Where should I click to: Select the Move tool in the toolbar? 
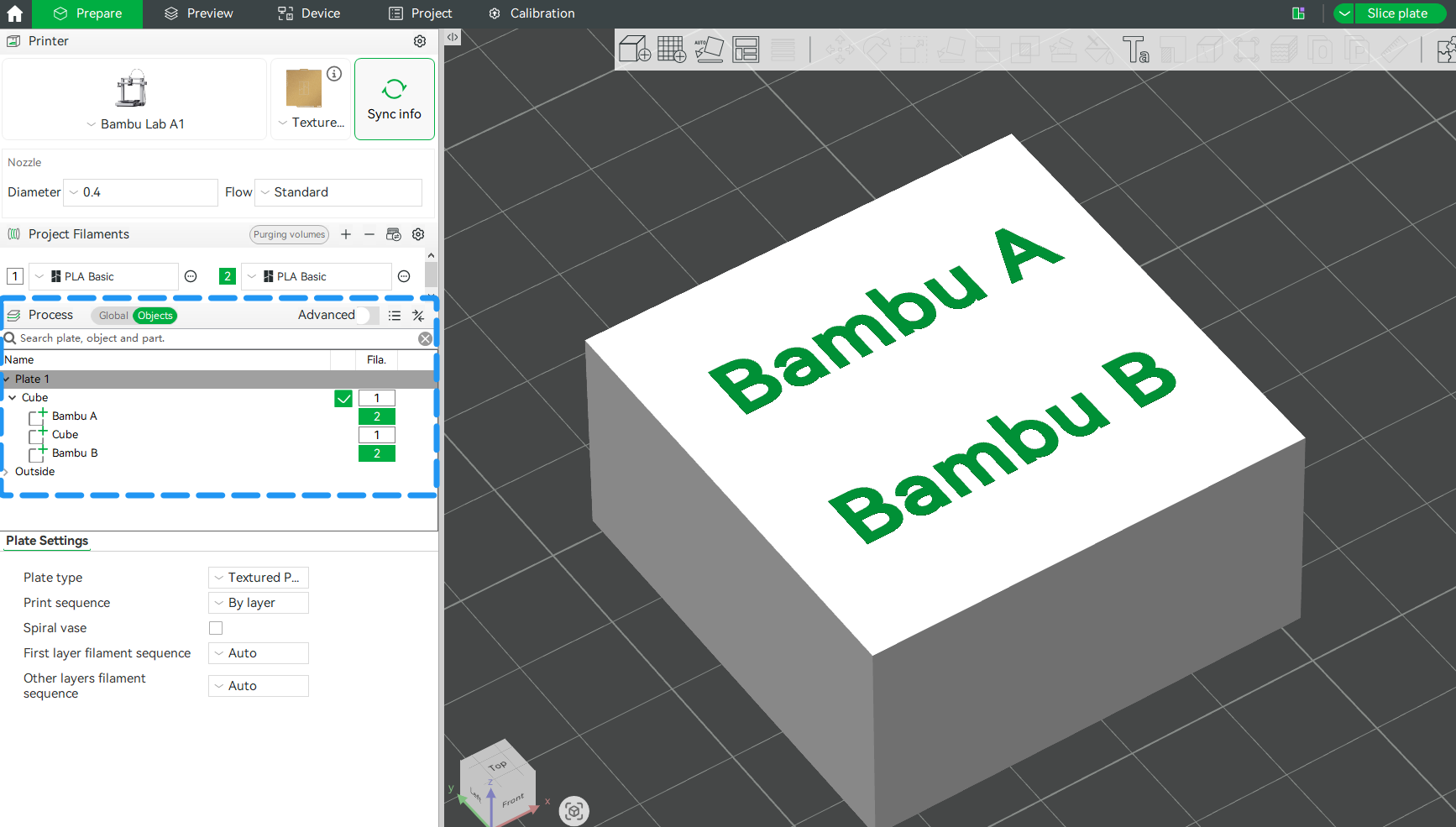pyautogui.click(x=840, y=50)
